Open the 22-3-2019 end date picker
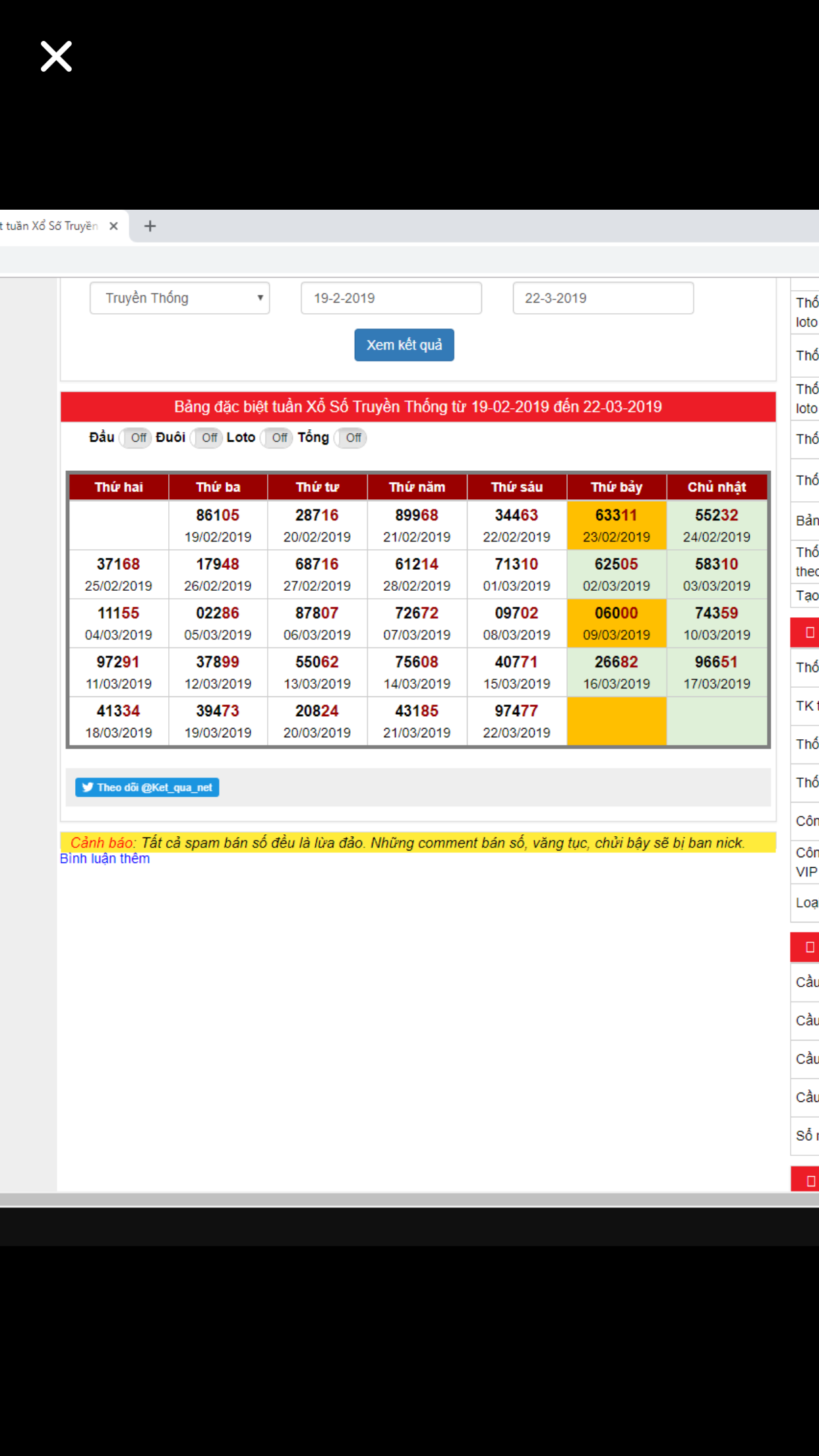The height and width of the screenshot is (1456, 819). point(603,298)
